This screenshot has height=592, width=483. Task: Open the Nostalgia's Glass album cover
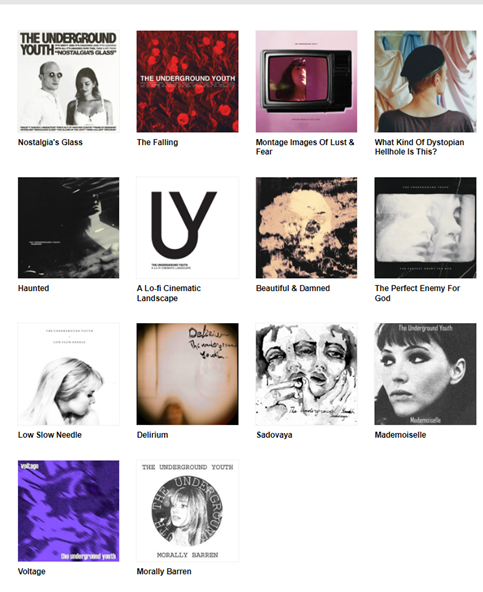click(68, 81)
